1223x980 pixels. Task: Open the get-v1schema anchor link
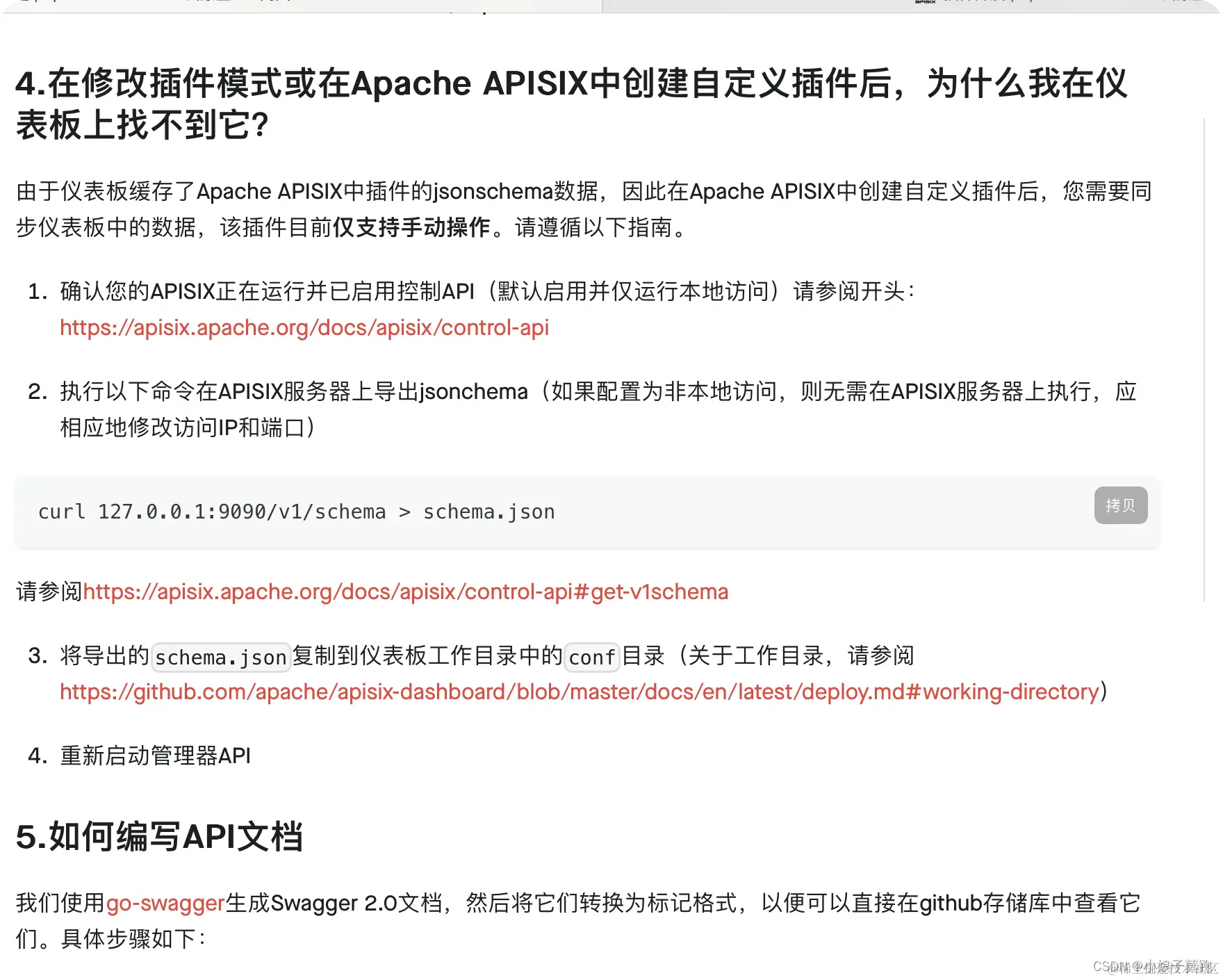pyautogui.click(x=406, y=591)
